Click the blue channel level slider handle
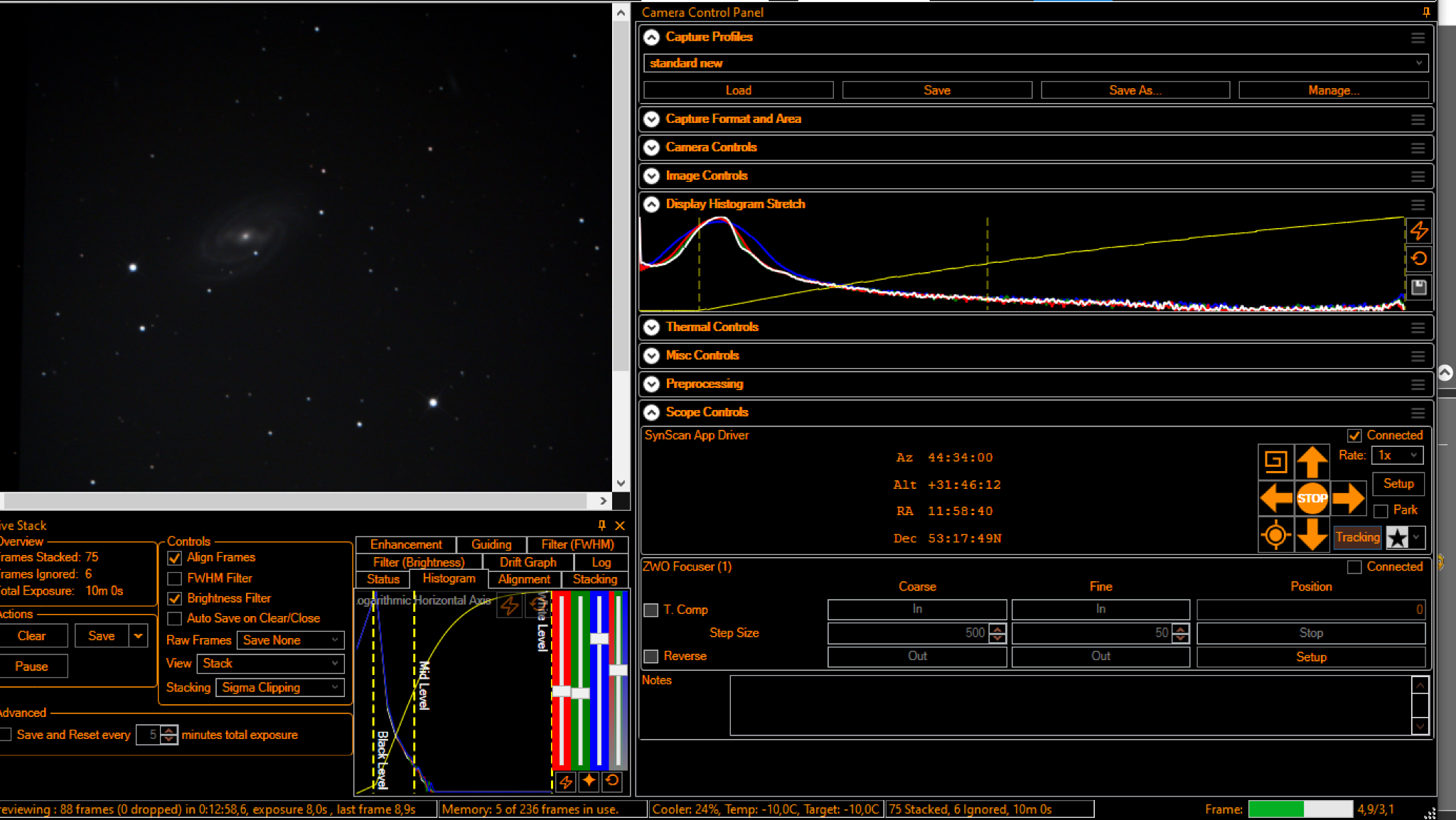Image resolution: width=1456 pixels, height=820 pixels. click(599, 638)
